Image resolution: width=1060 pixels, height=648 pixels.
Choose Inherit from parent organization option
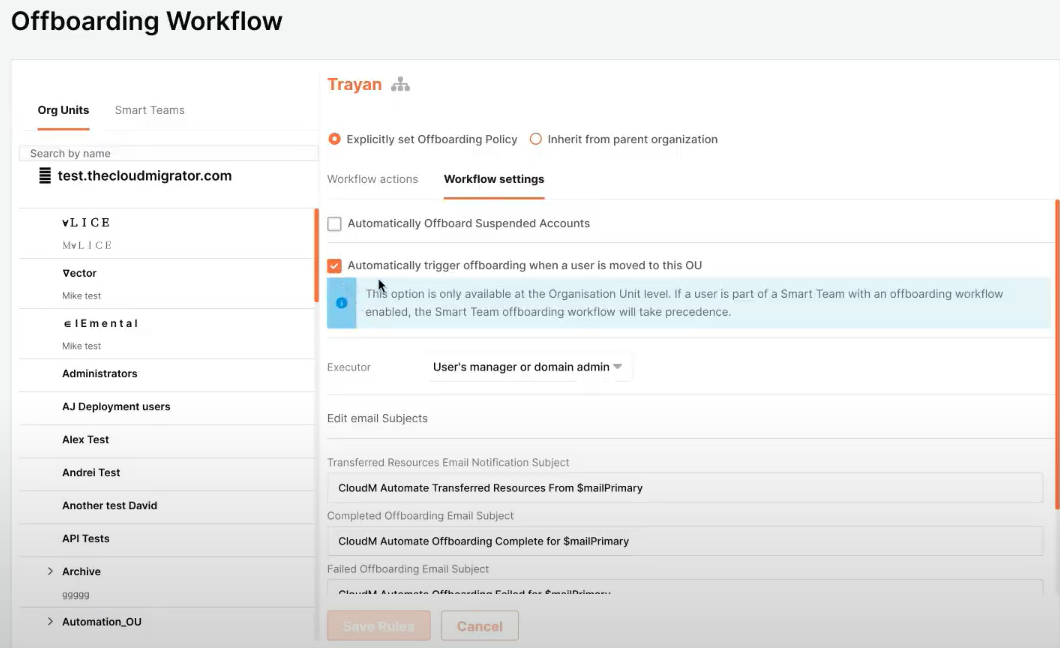[x=536, y=139]
